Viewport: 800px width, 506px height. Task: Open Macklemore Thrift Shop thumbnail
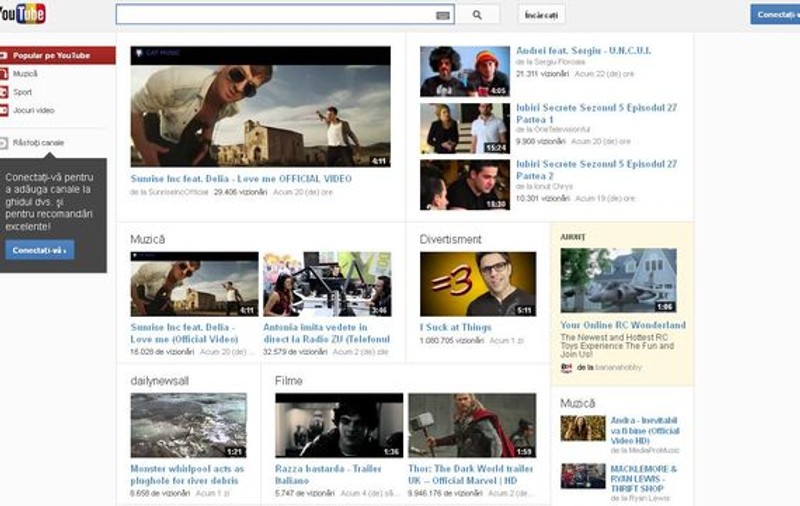point(583,476)
